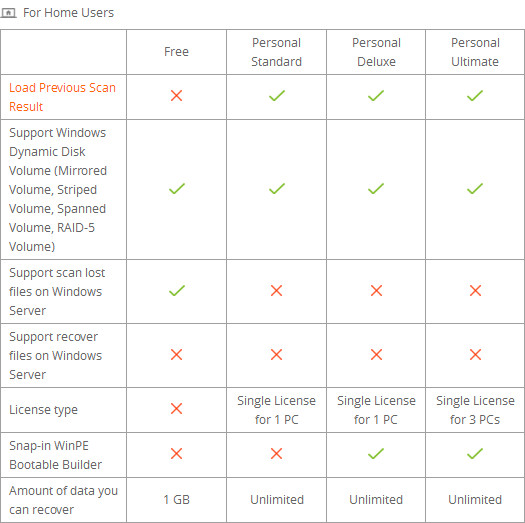This screenshot has height=523, width=525.
Task: Click green check for Personal Standard Load Previous Scan
Action: pos(277,96)
